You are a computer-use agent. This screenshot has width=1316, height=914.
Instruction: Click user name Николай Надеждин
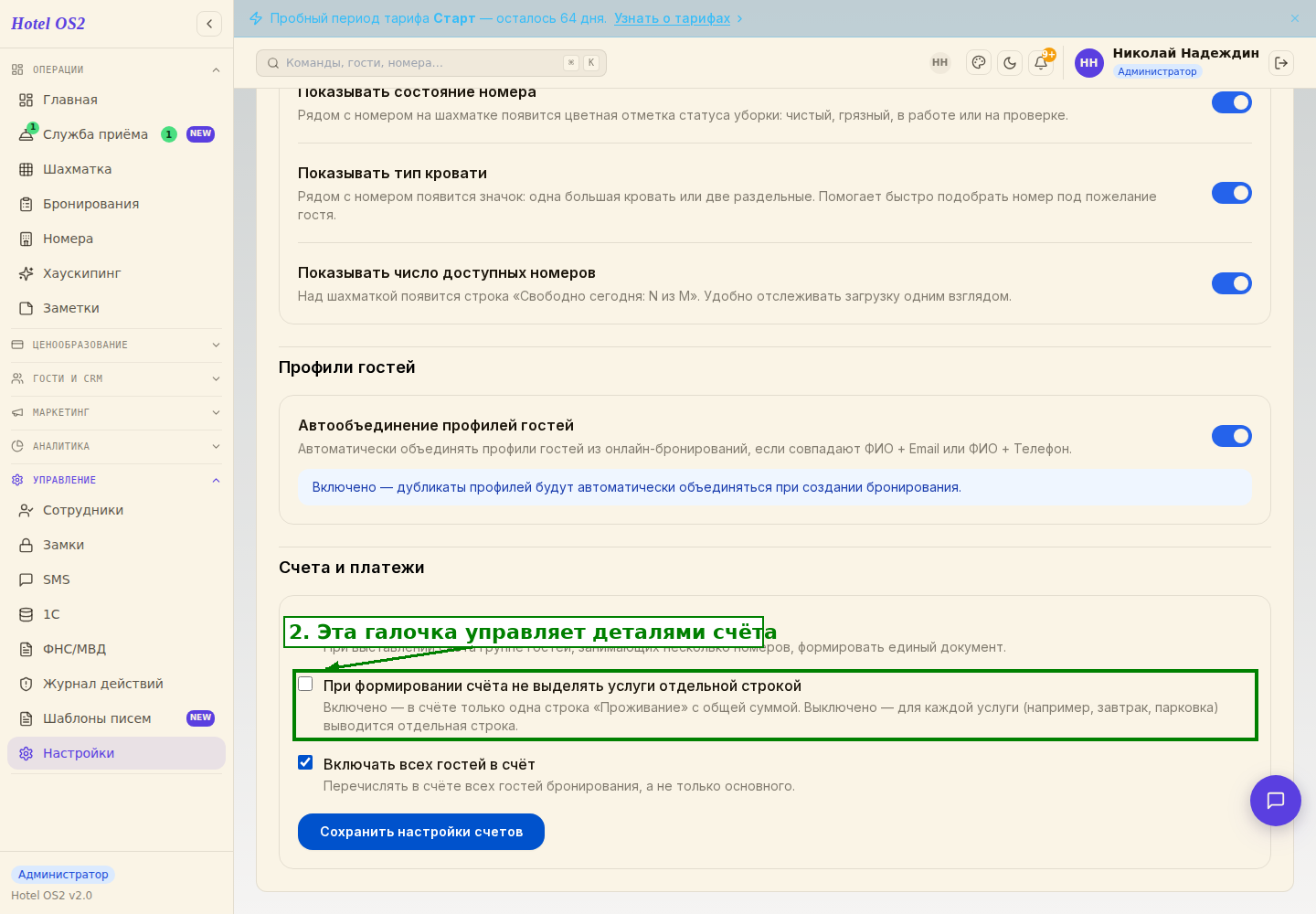pos(1185,53)
